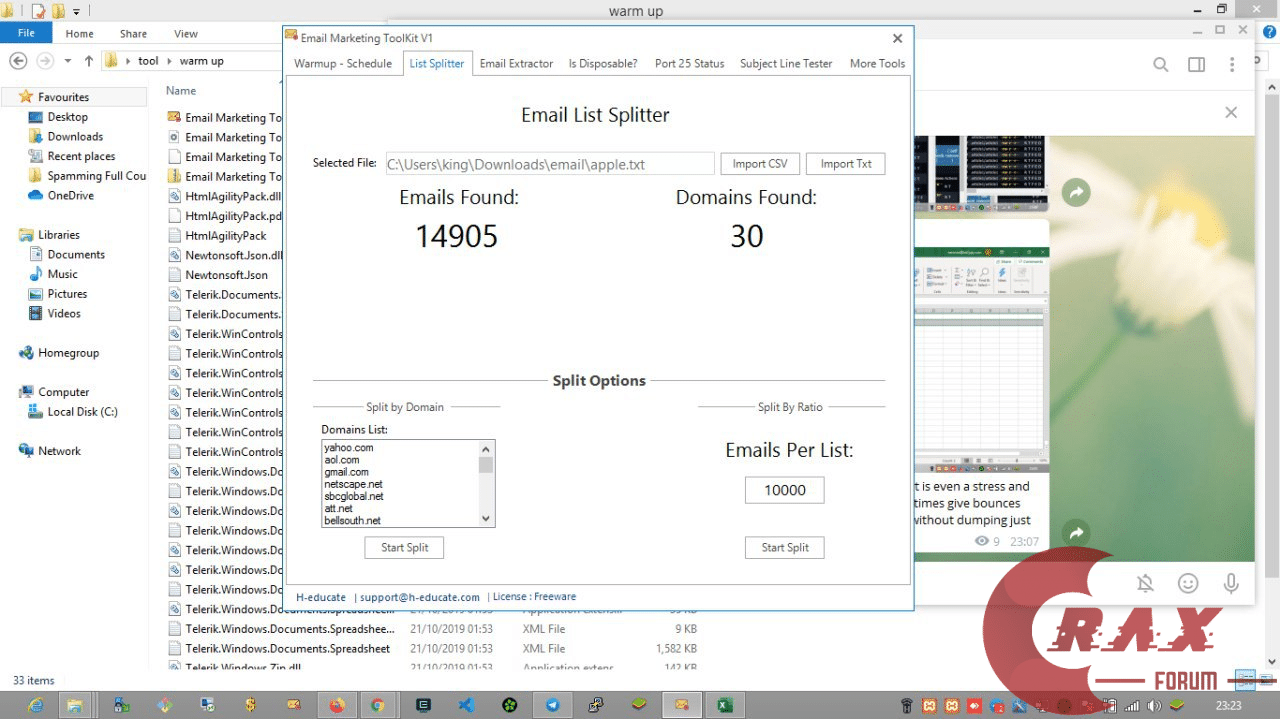This screenshot has height=719, width=1280.
Task: Click the microphone voice message icon
Action: point(1231,583)
